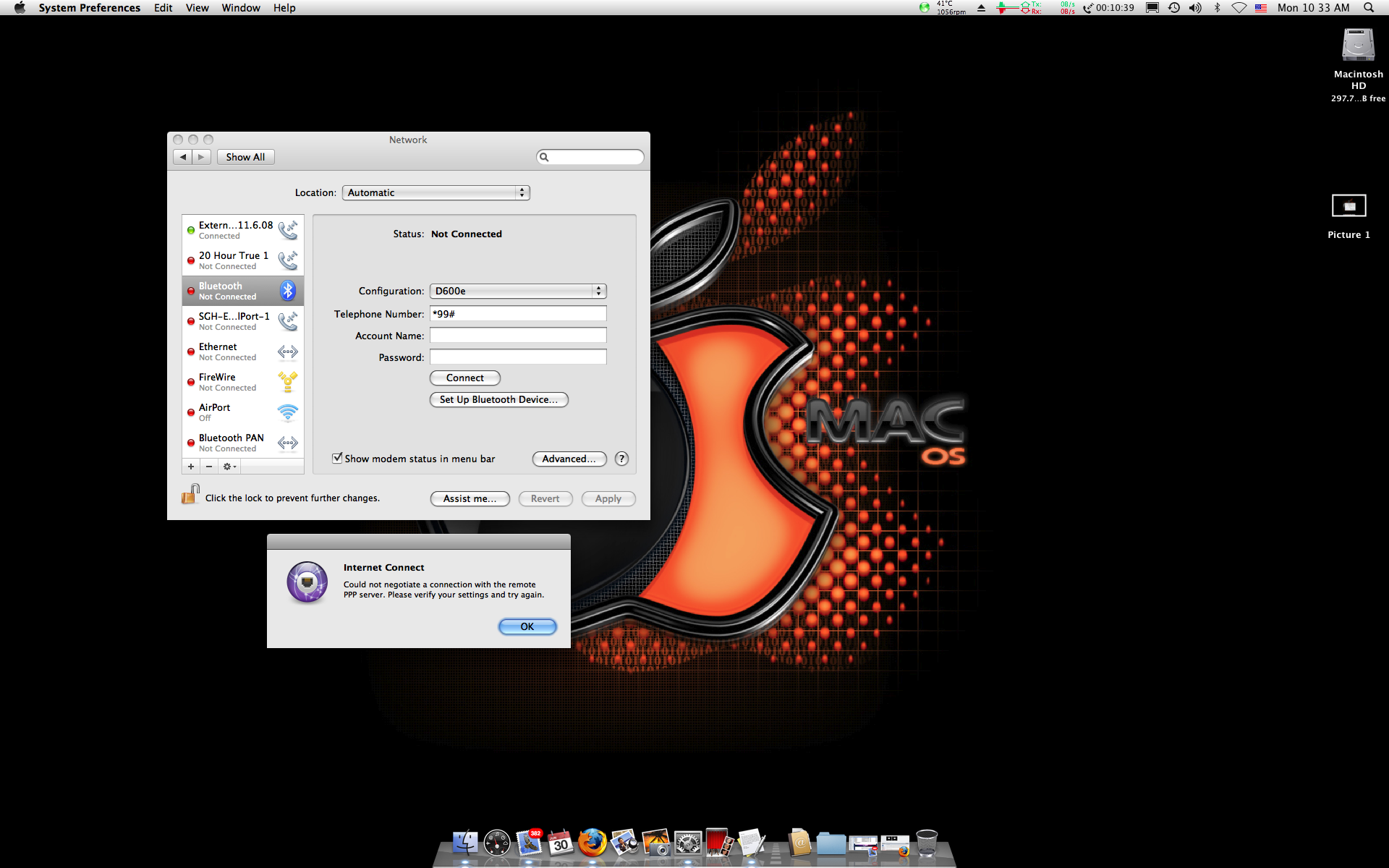Click OK in Internet Connect dialog

coord(527,626)
